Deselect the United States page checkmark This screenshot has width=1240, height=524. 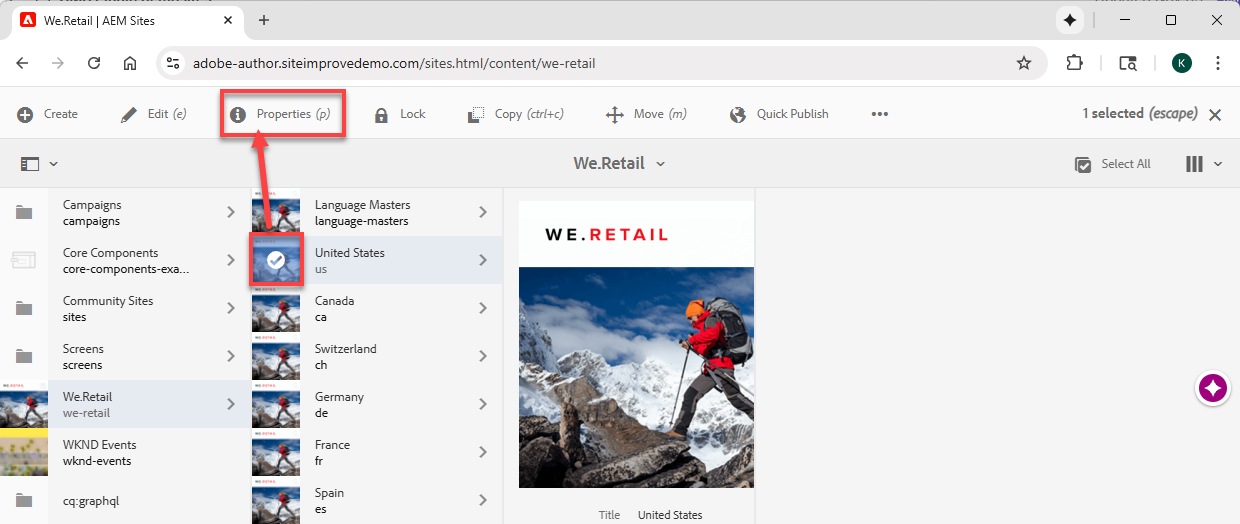tap(276, 260)
